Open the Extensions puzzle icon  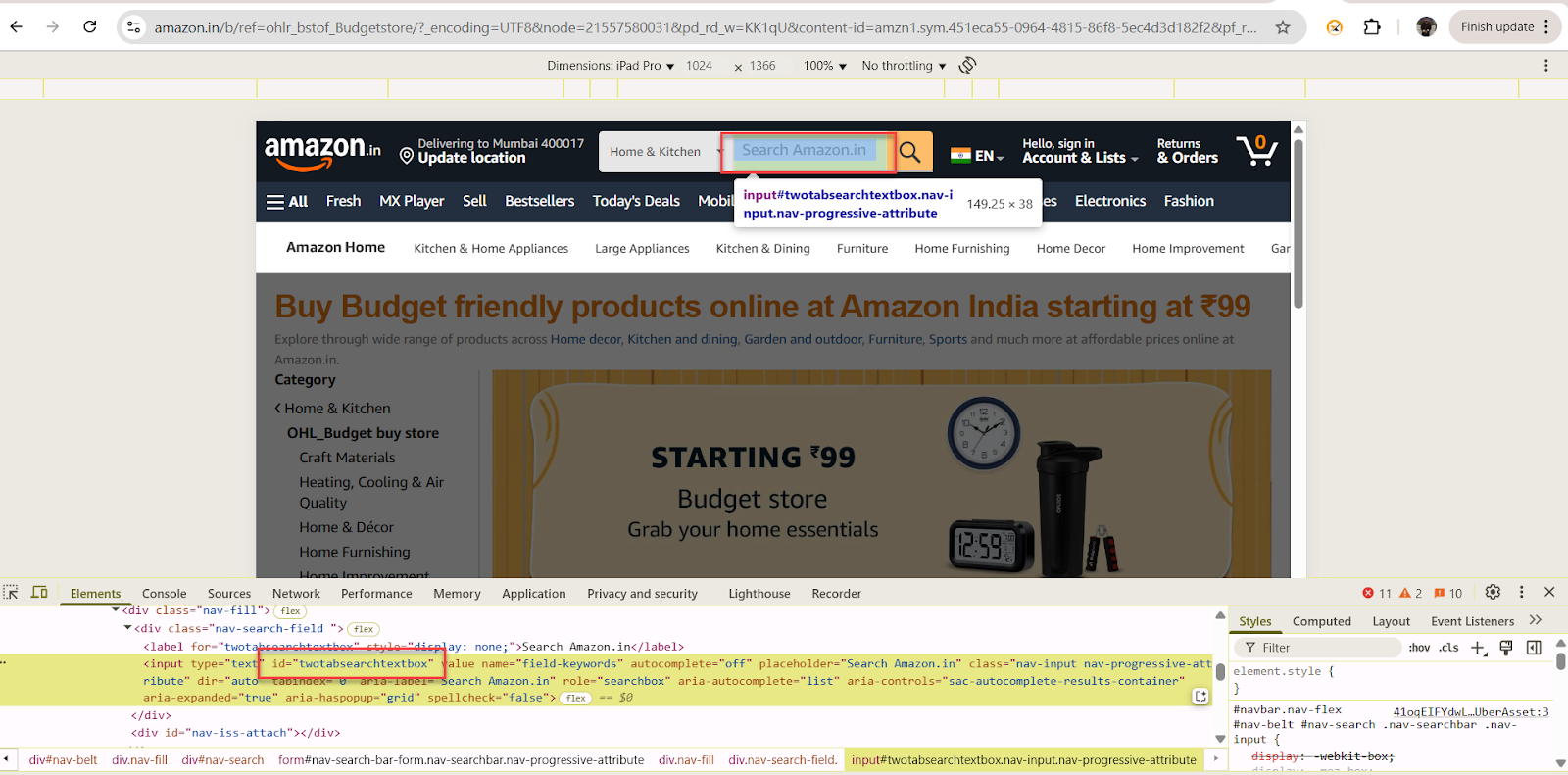tap(1372, 27)
